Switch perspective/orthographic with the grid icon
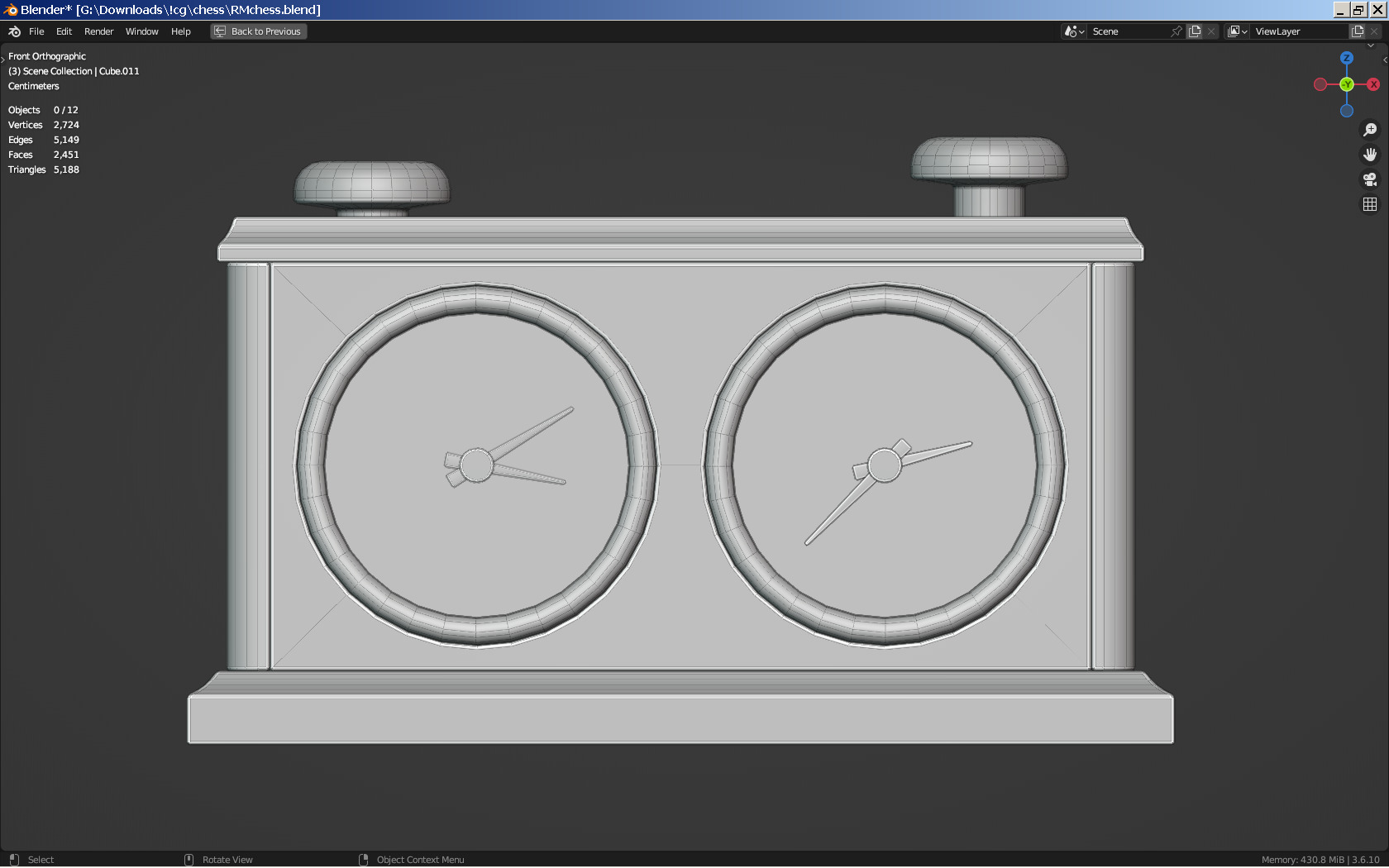The width and height of the screenshot is (1389, 868). tap(1370, 204)
